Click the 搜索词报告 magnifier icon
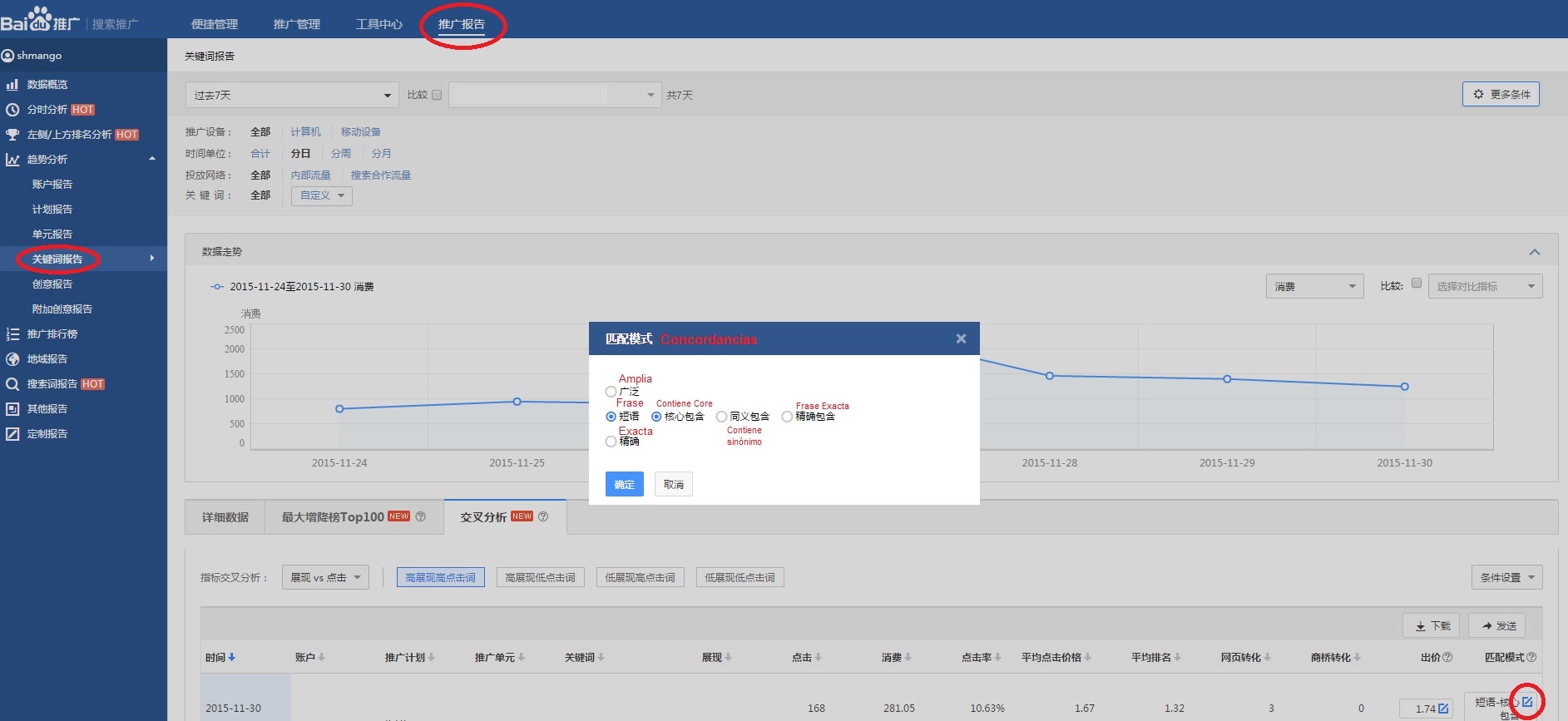Image resolution: width=1568 pixels, height=721 pixels. click(x=12, y=384)
